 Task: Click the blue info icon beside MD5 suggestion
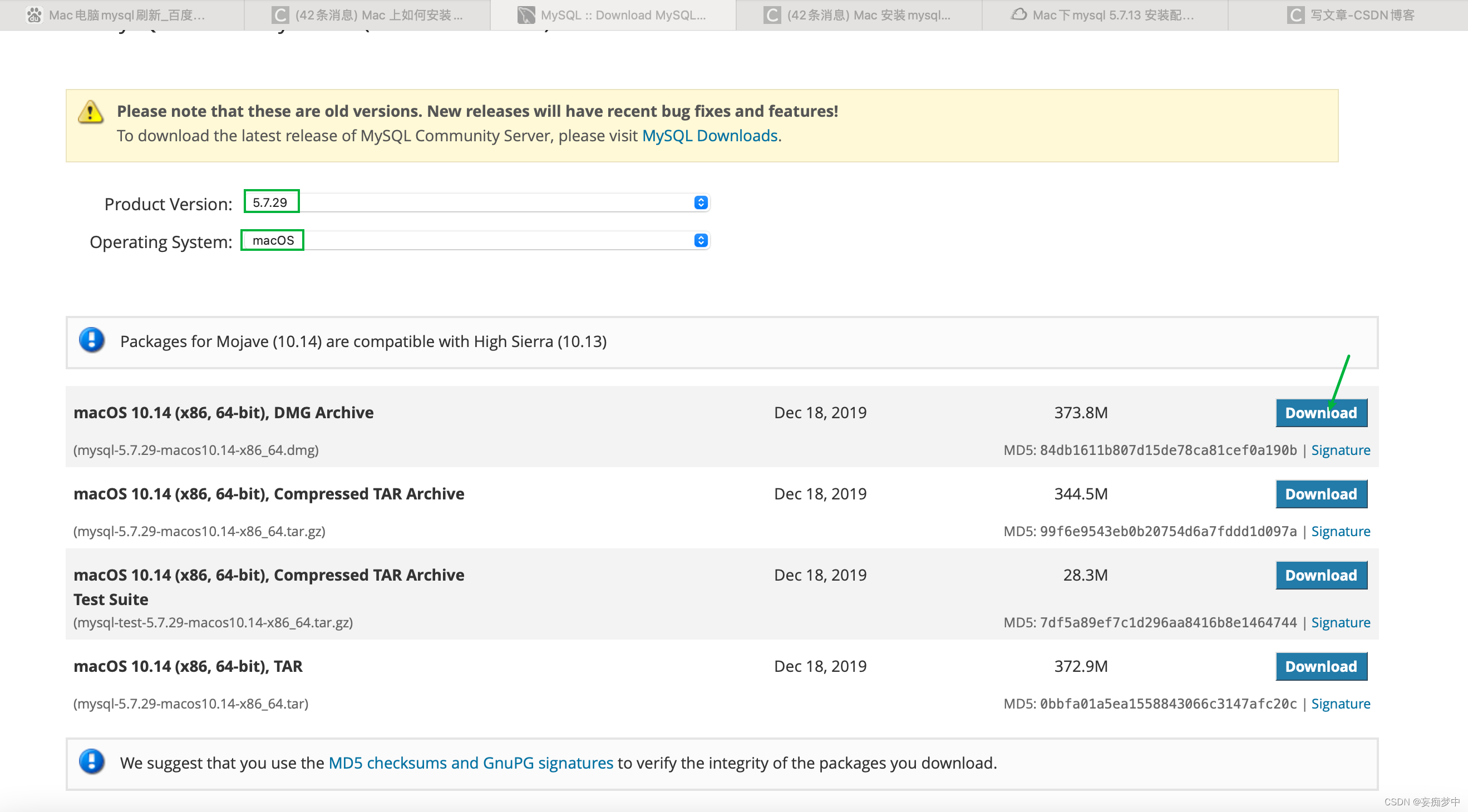click(92, 761)
